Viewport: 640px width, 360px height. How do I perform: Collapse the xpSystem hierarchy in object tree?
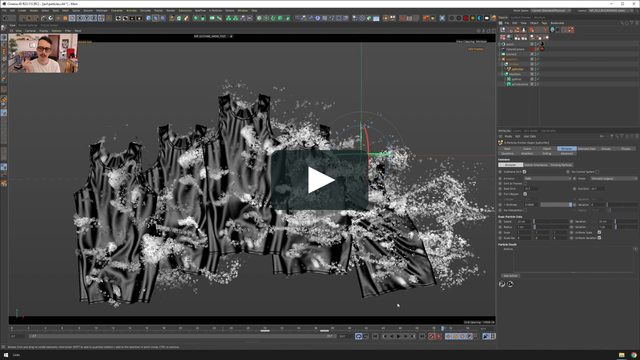[500, 59]
